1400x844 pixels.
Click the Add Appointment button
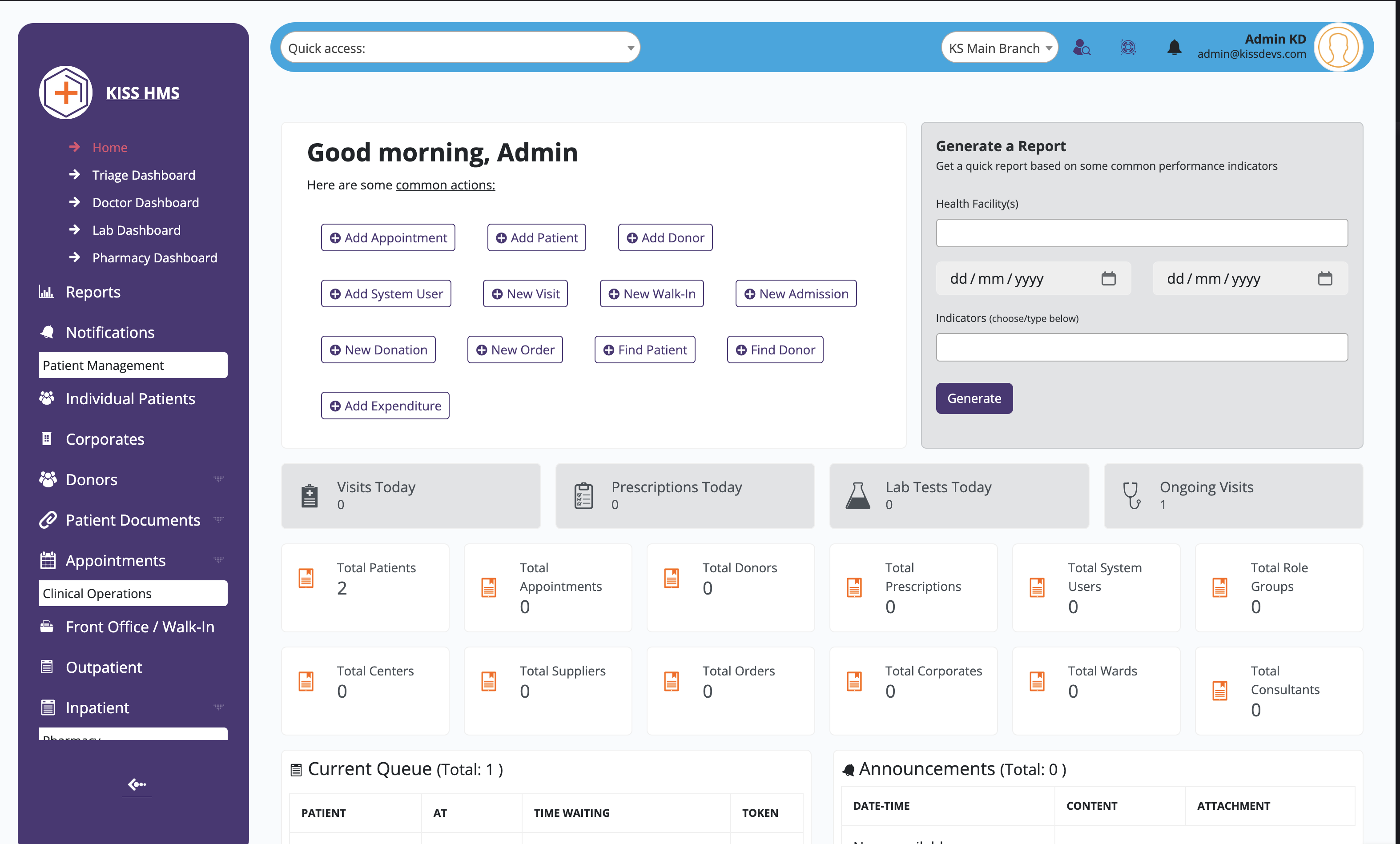click(x=388, y=237)
